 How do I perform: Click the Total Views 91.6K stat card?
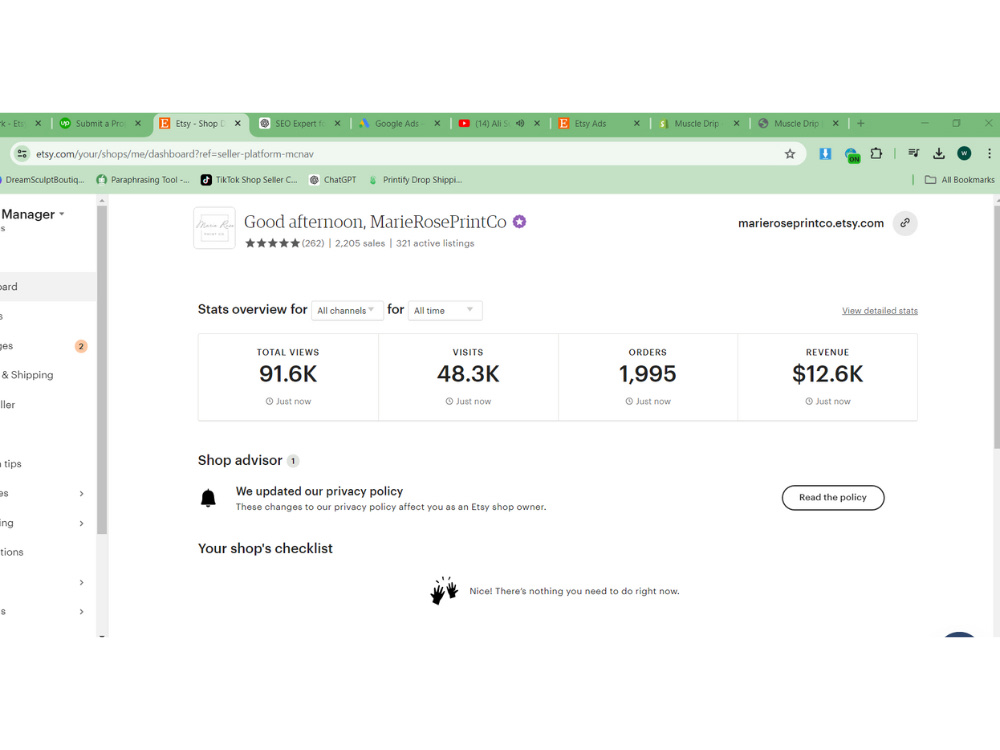point(288,377)
